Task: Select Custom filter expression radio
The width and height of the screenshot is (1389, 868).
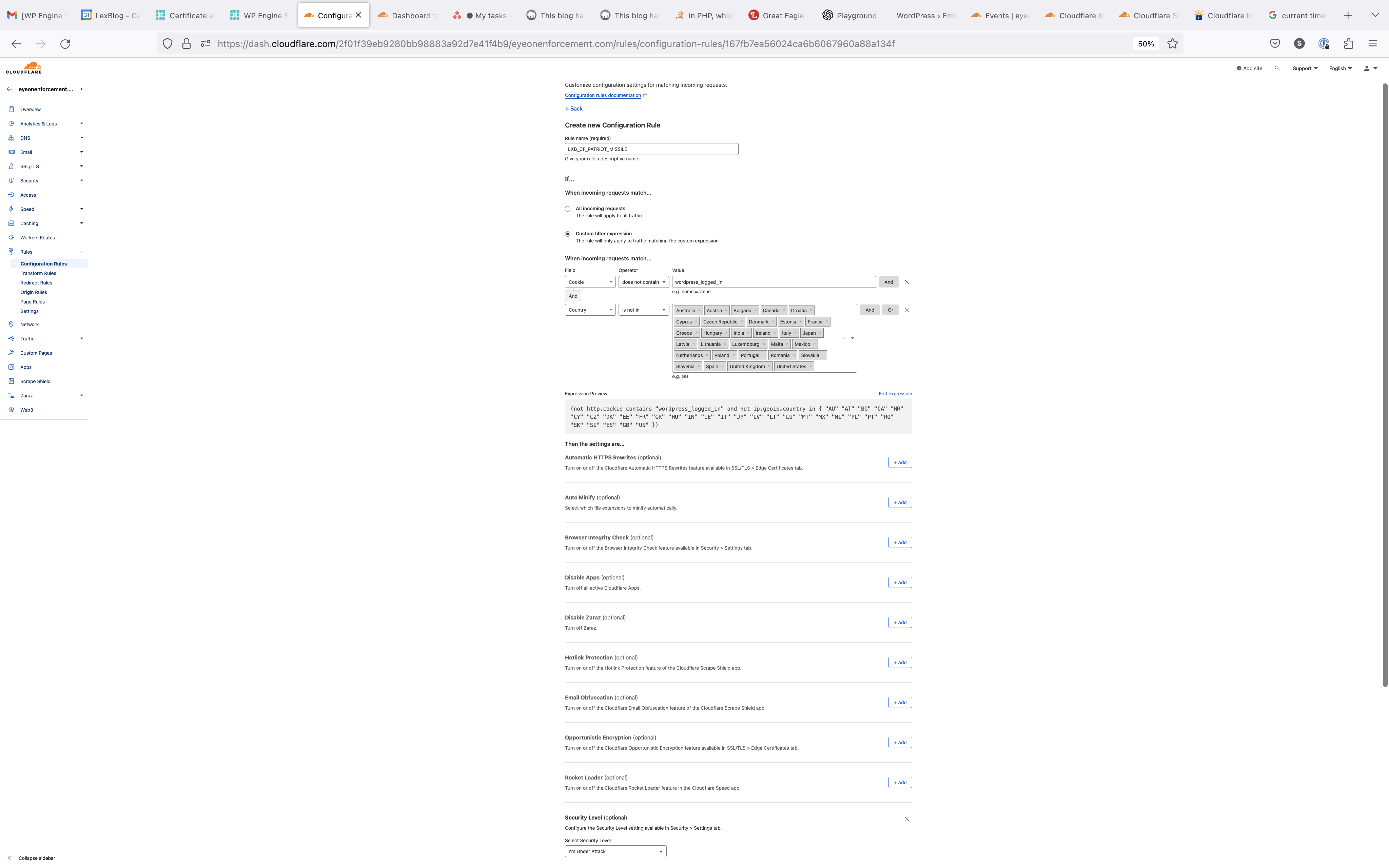Action: 568,234
